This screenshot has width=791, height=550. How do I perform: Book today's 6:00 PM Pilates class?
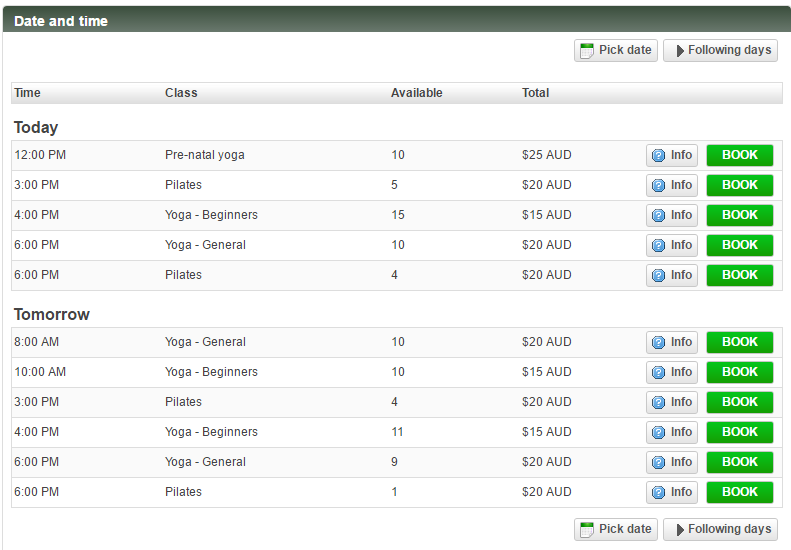point(740,275)
